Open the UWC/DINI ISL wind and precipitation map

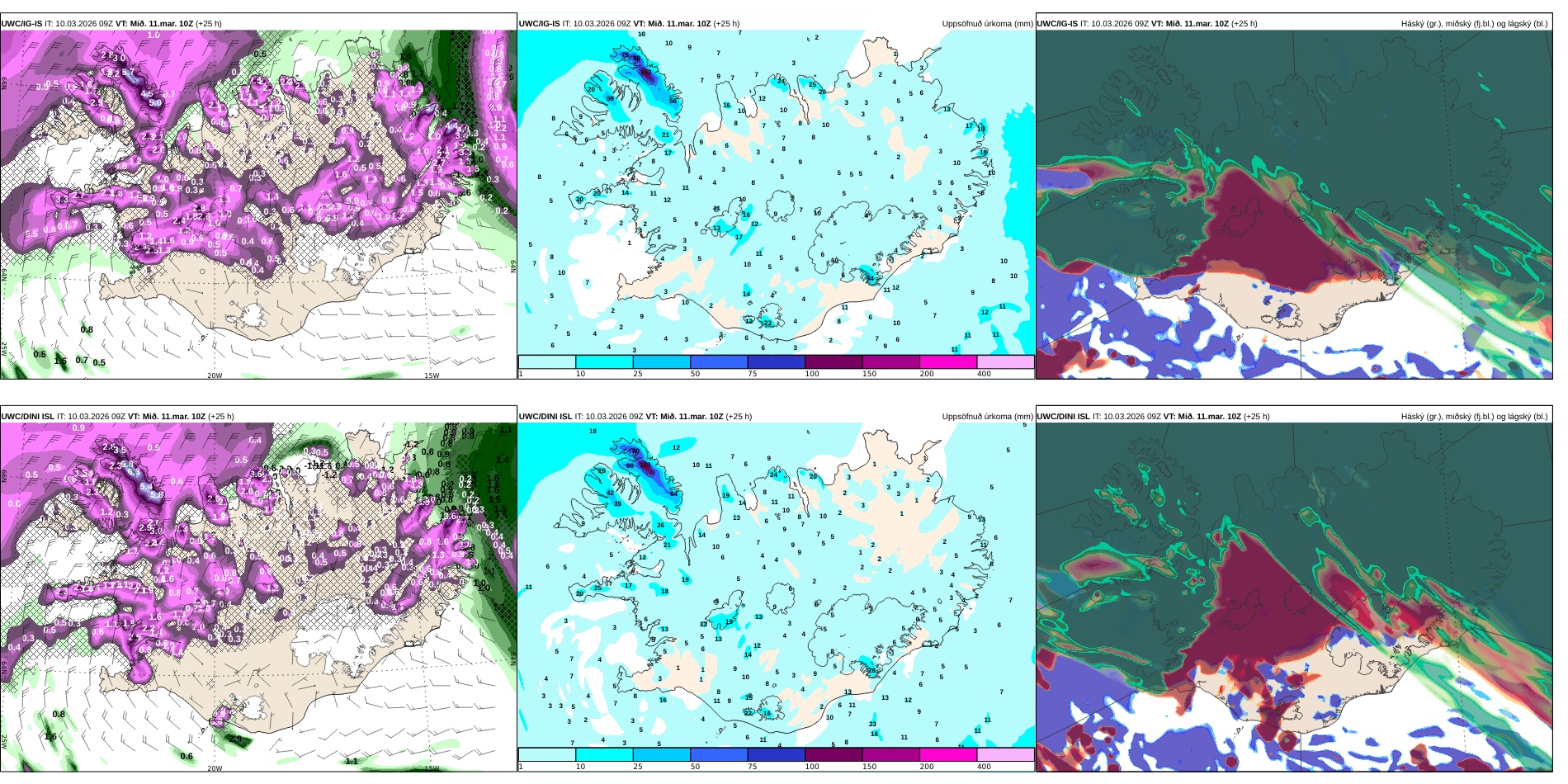click(x=258, y=597)
